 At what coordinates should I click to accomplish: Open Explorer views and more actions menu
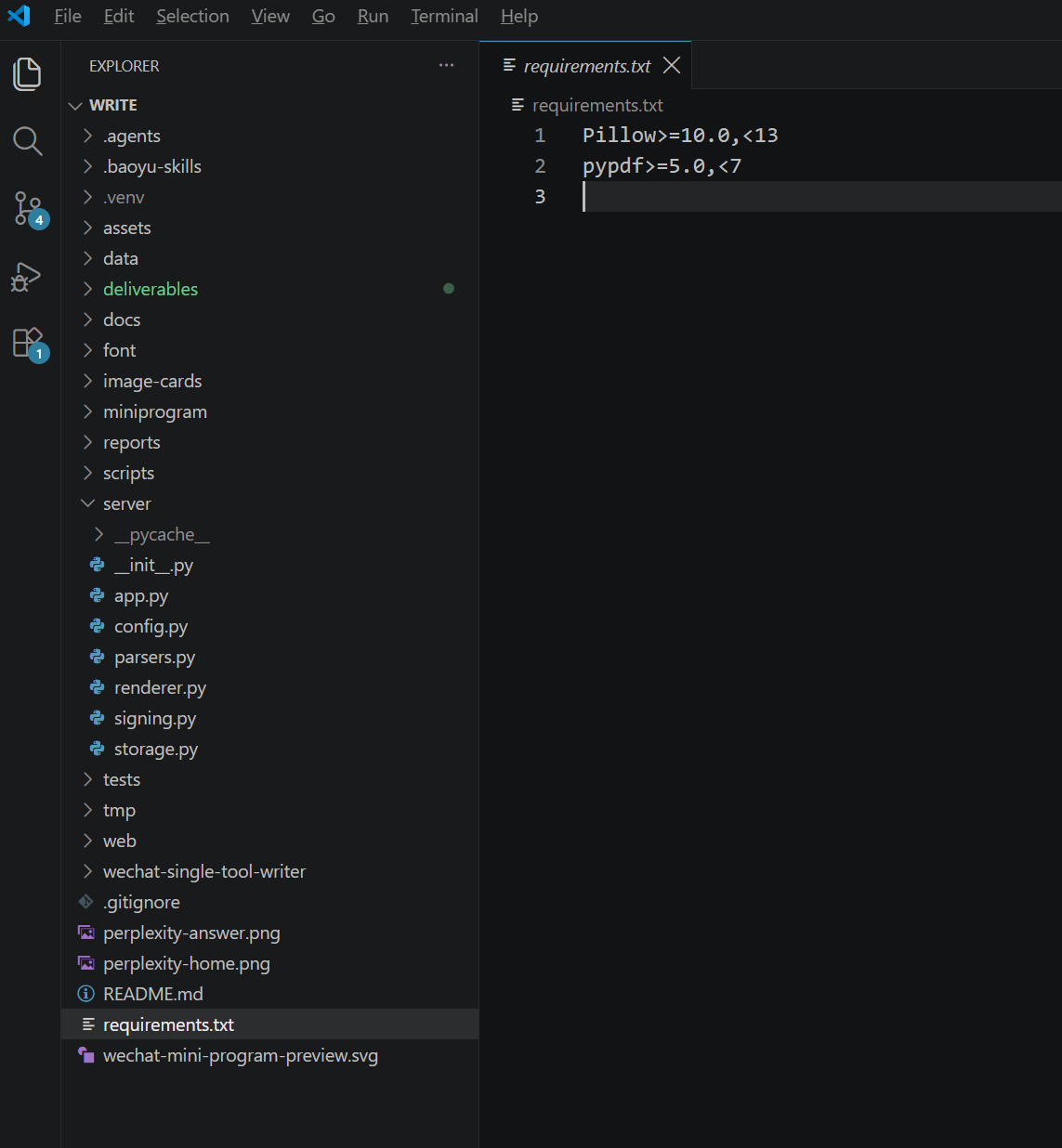click(x=447, y=65)
